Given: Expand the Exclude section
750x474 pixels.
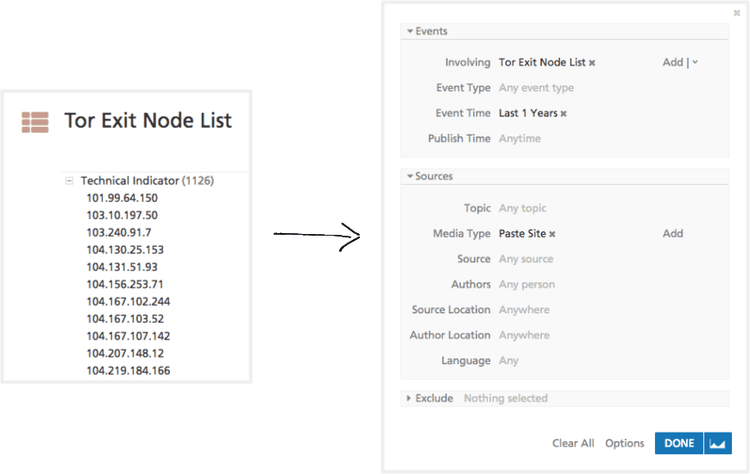Looking at the screenshot, I should pos(409,399).
